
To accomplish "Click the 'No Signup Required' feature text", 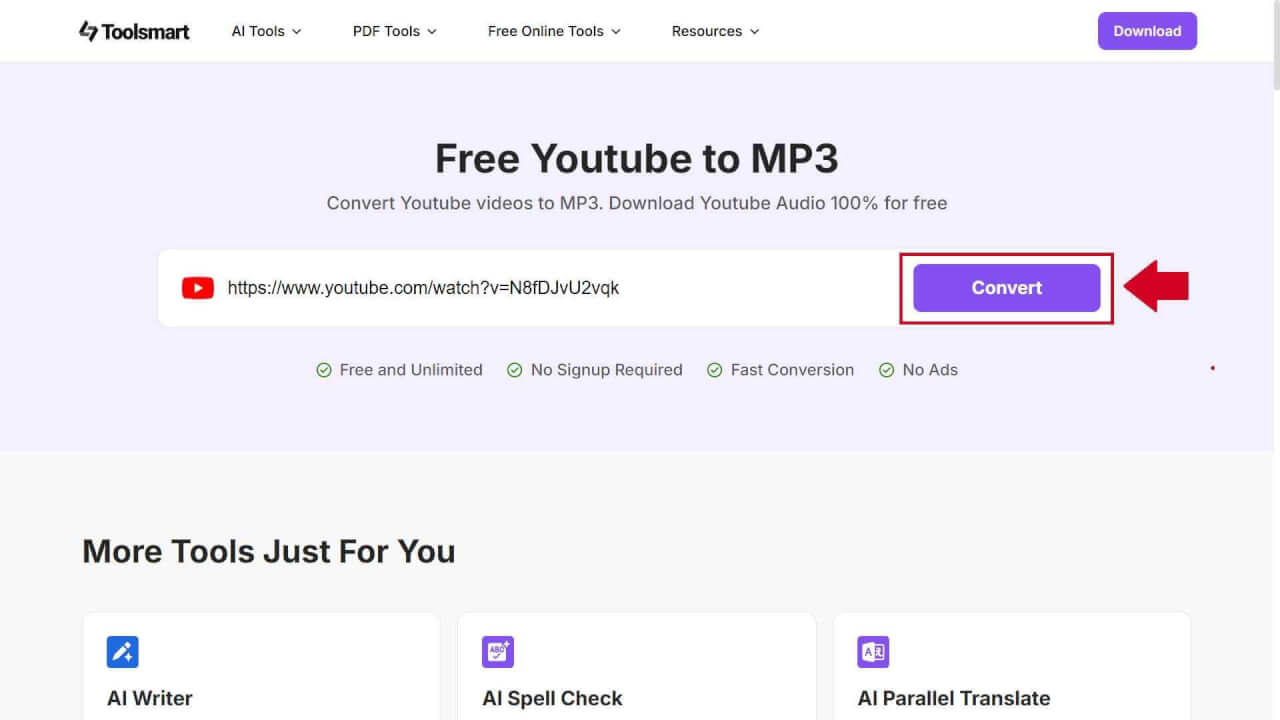I will pos(607,370).
